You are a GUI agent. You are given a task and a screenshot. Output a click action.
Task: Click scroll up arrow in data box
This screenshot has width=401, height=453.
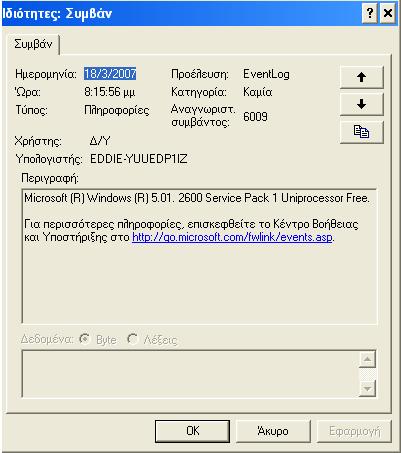coord(367,359)
